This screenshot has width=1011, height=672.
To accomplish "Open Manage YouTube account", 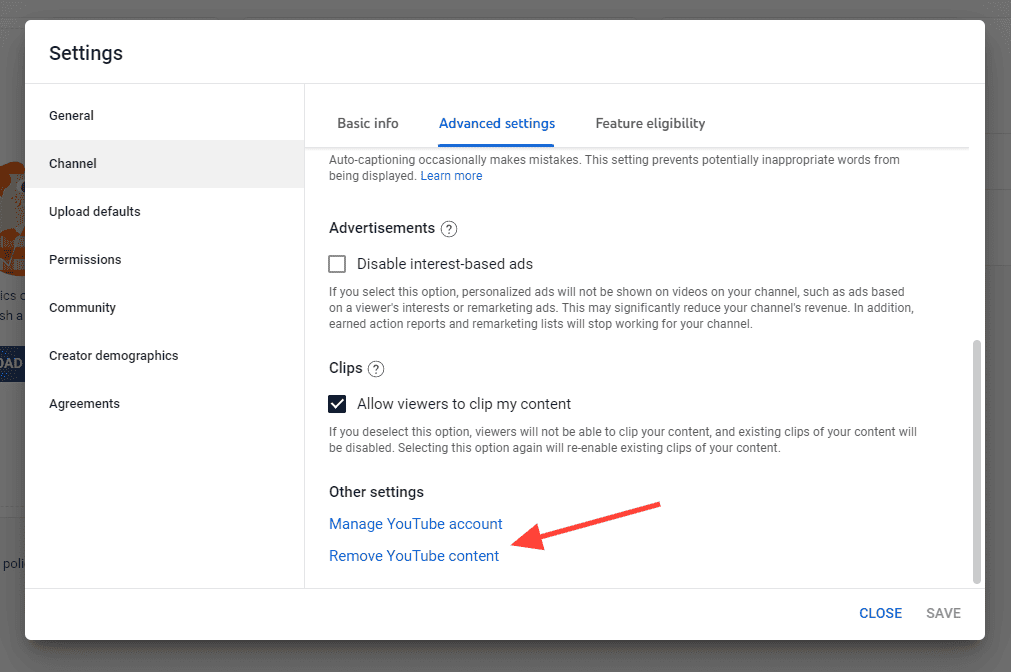I will click(x=415, y=523).
